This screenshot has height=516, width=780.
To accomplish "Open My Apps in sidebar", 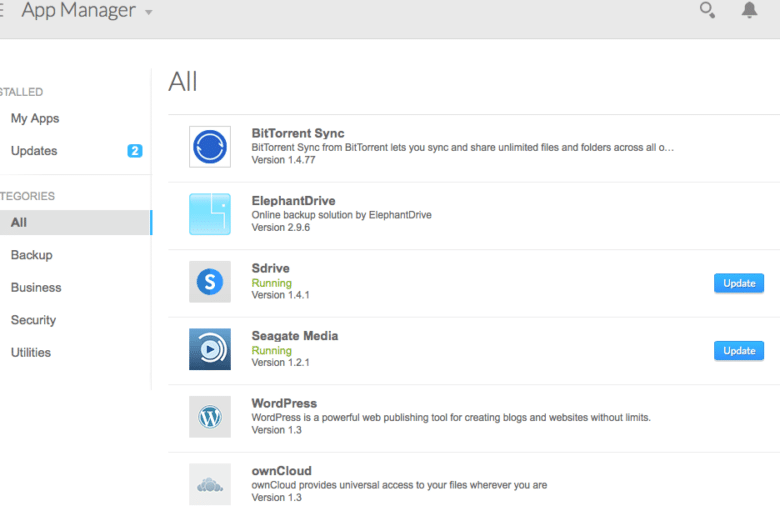I will (35, 118).
